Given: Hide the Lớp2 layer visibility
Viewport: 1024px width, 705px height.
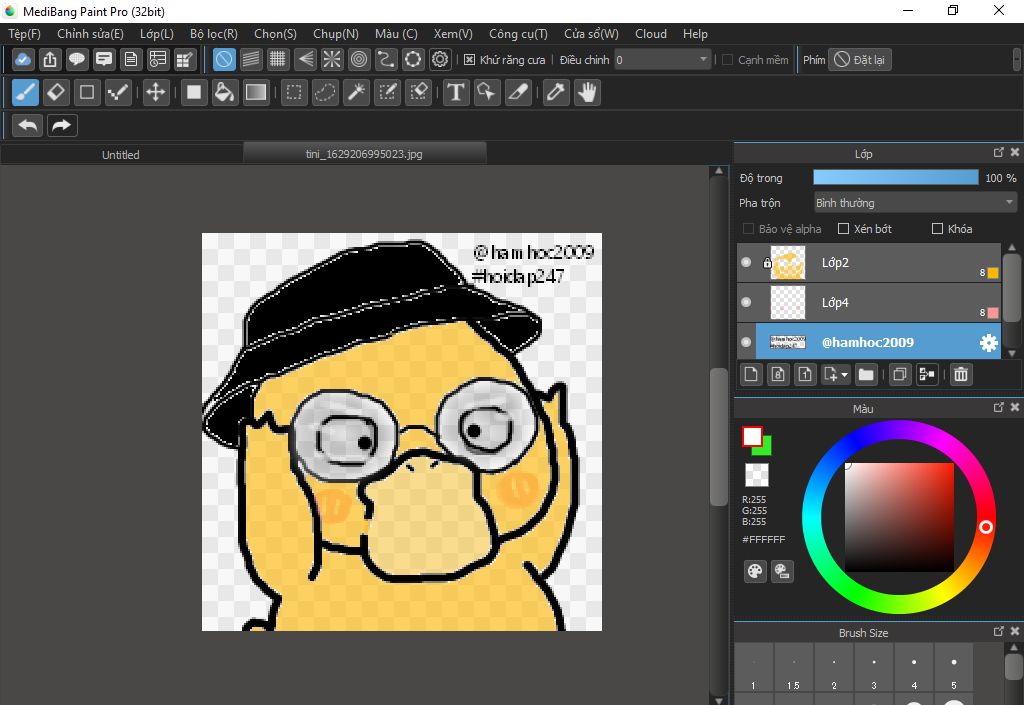Looking at the screenshot, I should point(746,263).
